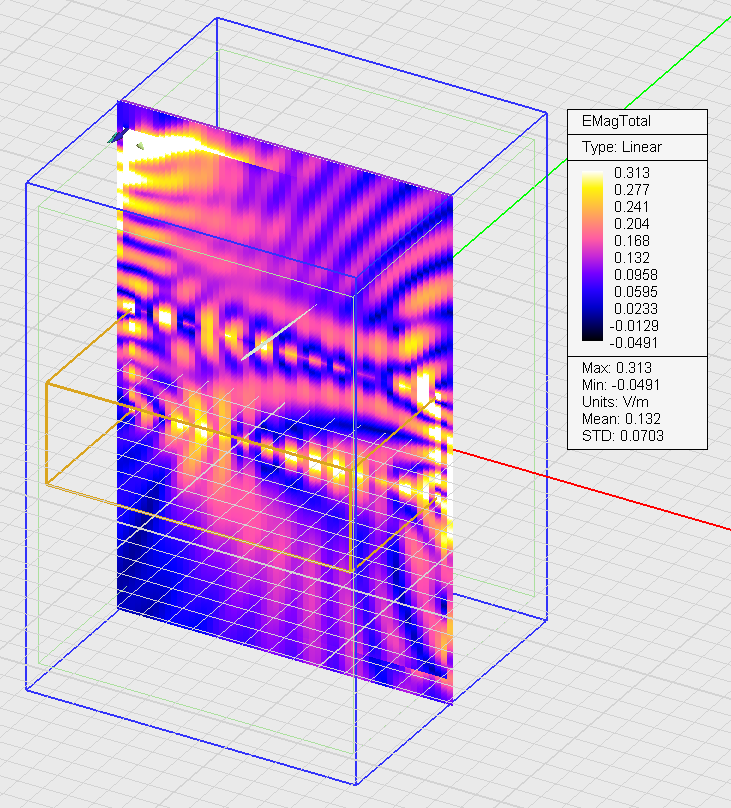Click the white diagonal streak in the field plot
The width and height of the screenshot is (731, 808).
pos(272,337)
